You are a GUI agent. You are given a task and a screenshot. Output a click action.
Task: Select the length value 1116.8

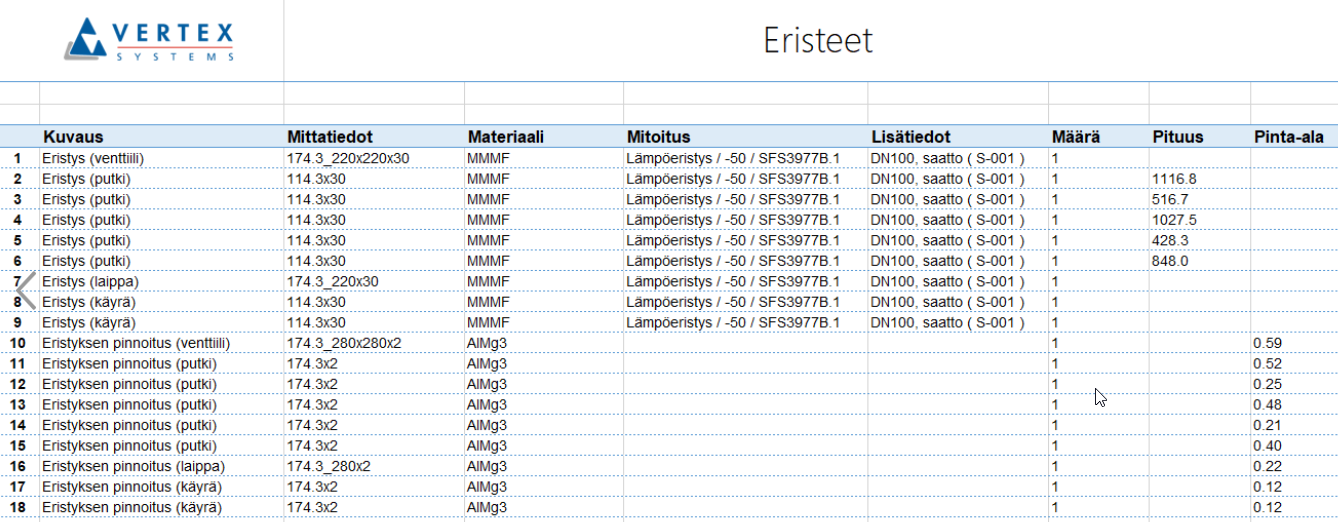click(1174, 179)
